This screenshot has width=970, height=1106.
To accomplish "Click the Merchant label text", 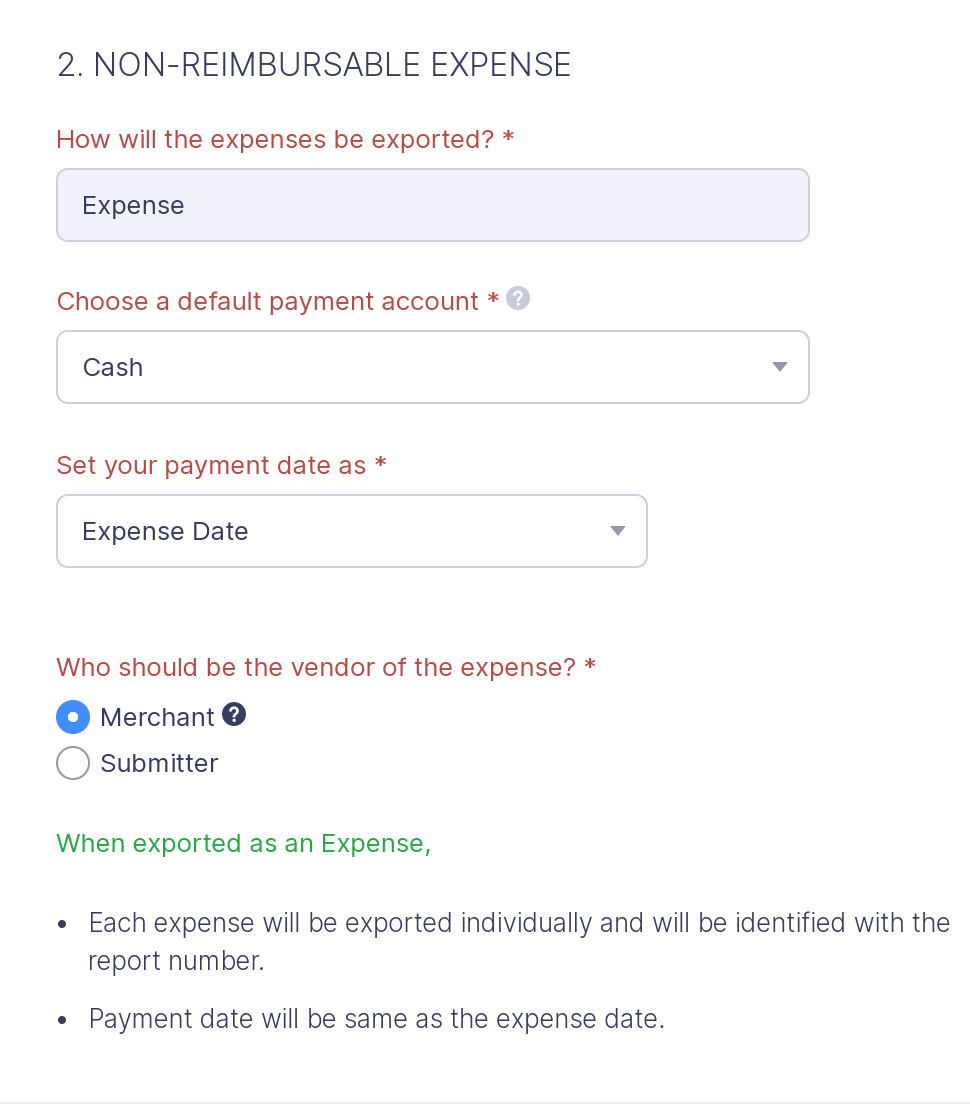I will (x=157, y=717).
